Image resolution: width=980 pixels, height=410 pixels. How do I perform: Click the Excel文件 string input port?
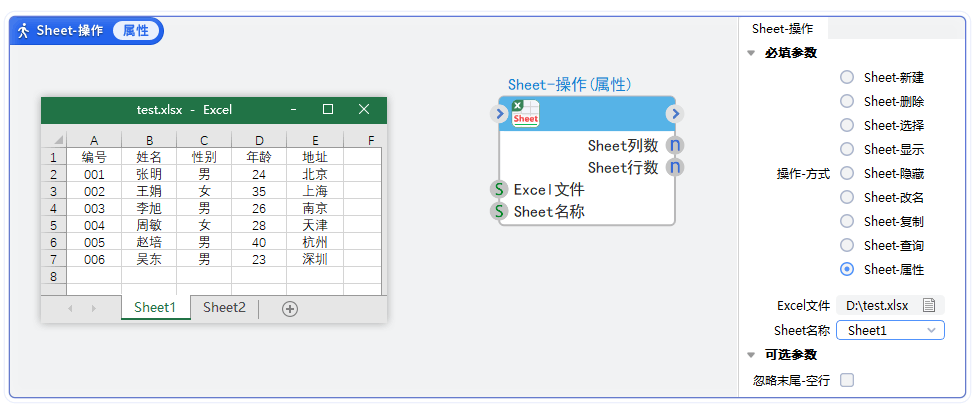499,189
